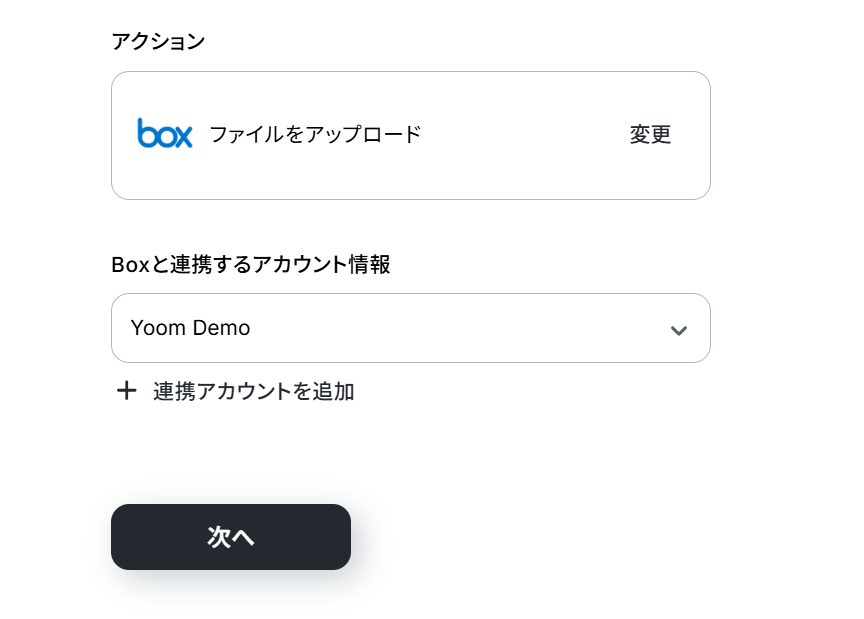The height and width of the screenshot is (619, 864).
Task: Click the empty middle of the account field
Action: [450, 328]
